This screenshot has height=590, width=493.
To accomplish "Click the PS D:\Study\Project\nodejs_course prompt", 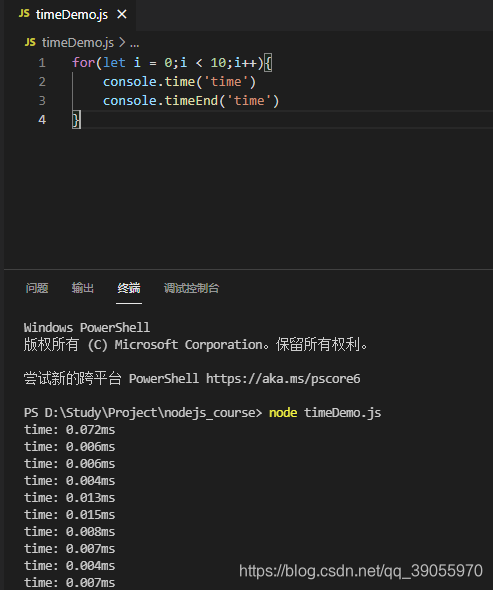I will (143, 413).
